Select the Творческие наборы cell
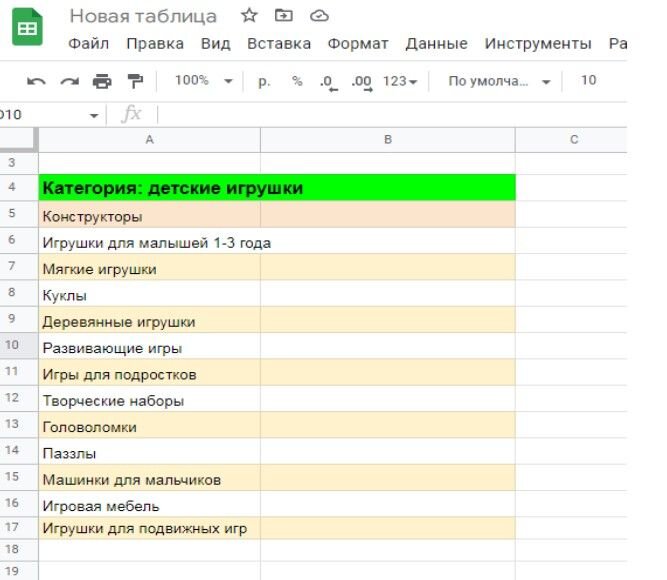Screen dimensions: 667x580 (x=149, y=399)
